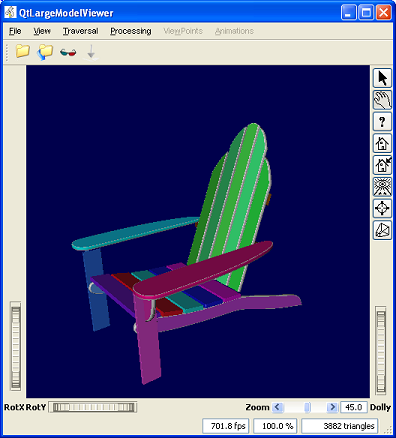Click the RotX thumbwheel on the left side
The image size is (396, 438).
point(16,347)
